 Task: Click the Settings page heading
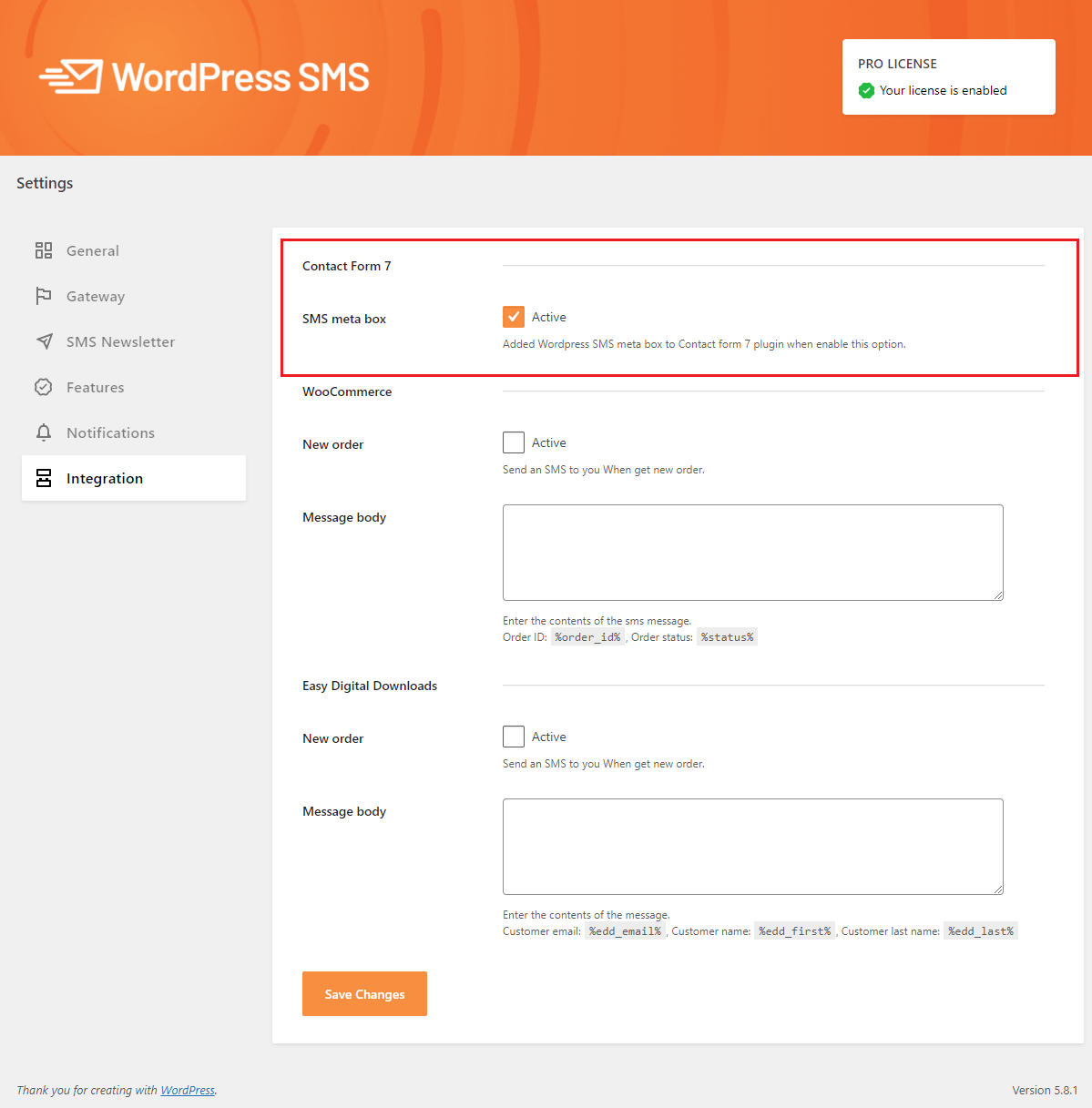tap(45, 183)
